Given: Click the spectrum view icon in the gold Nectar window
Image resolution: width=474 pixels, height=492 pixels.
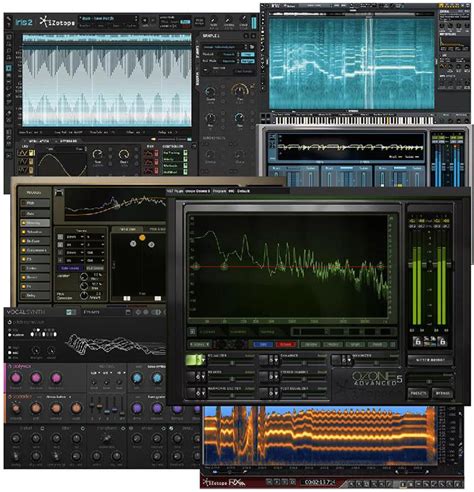Looking at the screenshot, I should click(x=59, y=192).
